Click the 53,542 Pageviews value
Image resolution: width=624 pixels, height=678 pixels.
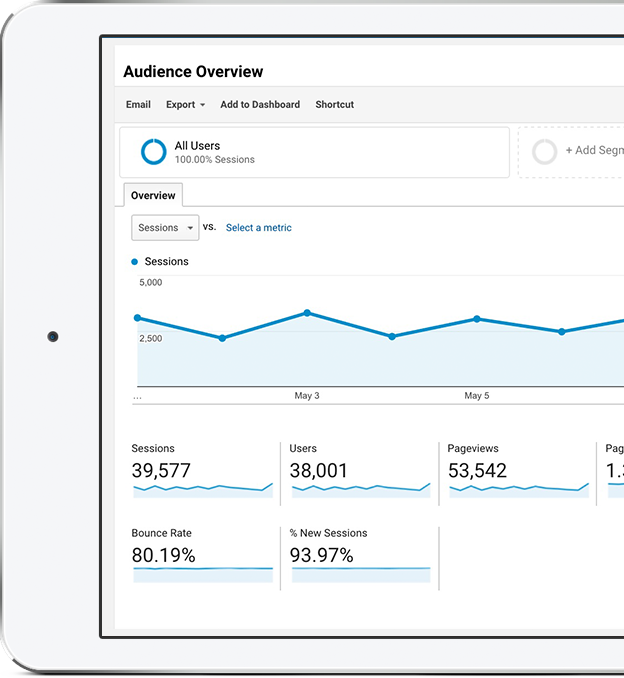click(477, 470)
